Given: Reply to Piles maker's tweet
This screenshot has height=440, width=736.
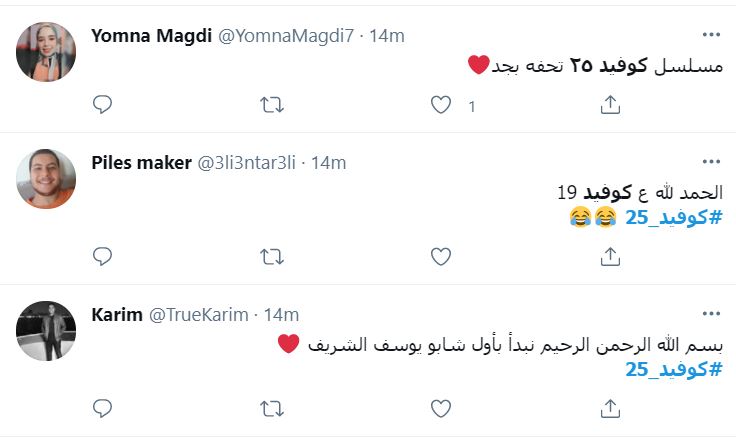Looking at the screenshot, I should coord(102,256).
